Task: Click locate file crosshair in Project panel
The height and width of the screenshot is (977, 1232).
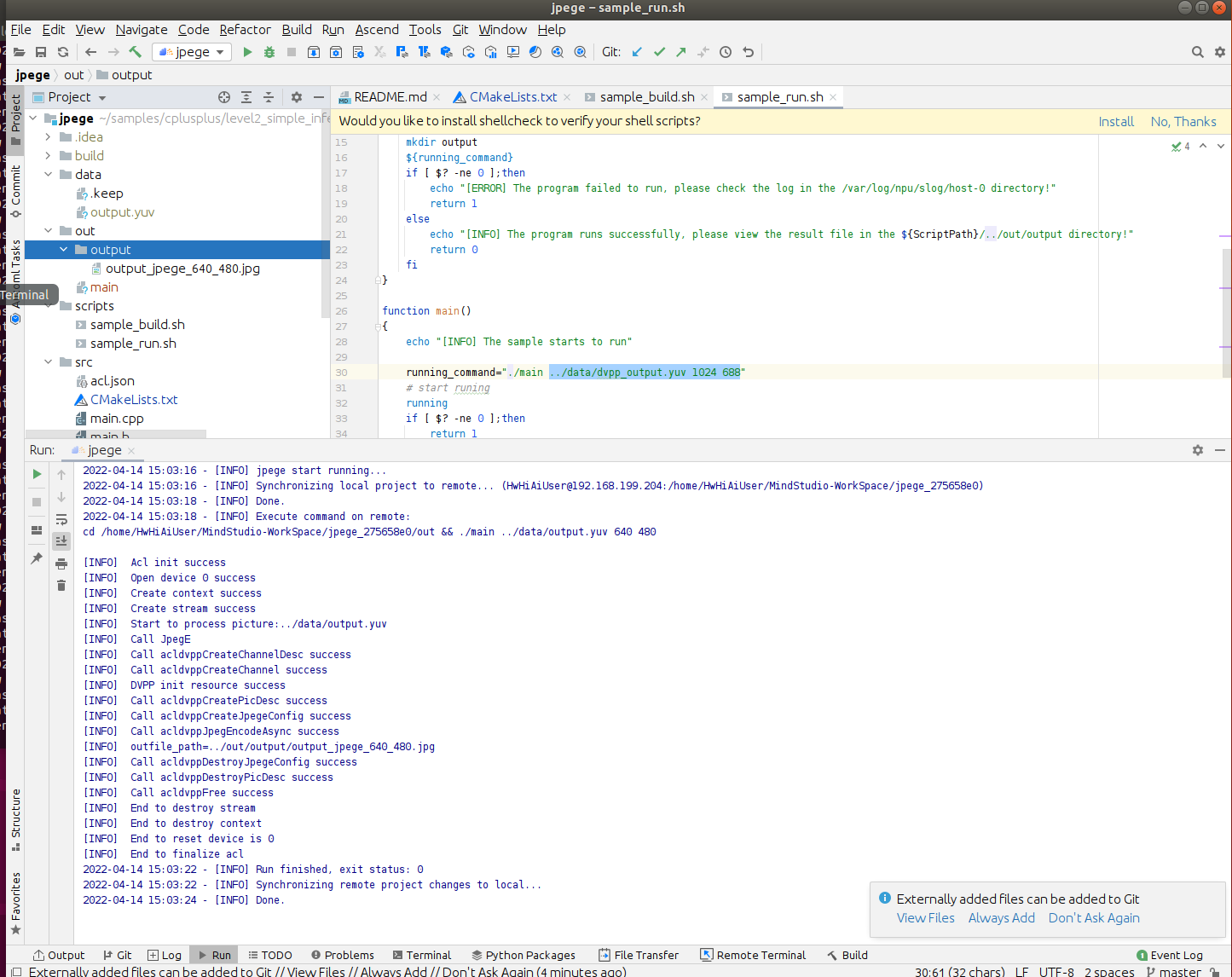Action: click(224, 97)
